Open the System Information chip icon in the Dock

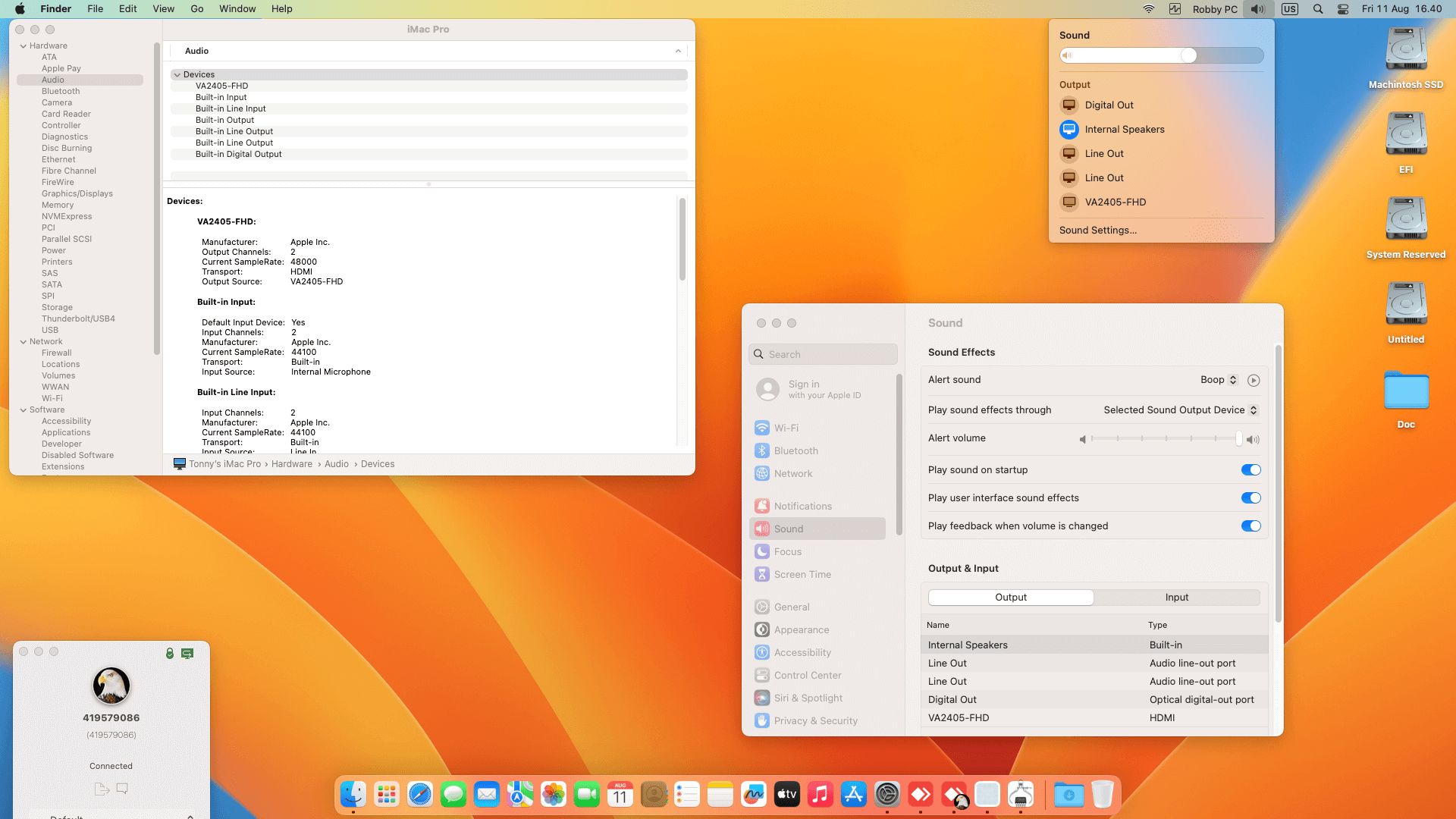pyautogui.click(x=1021, y=794)
